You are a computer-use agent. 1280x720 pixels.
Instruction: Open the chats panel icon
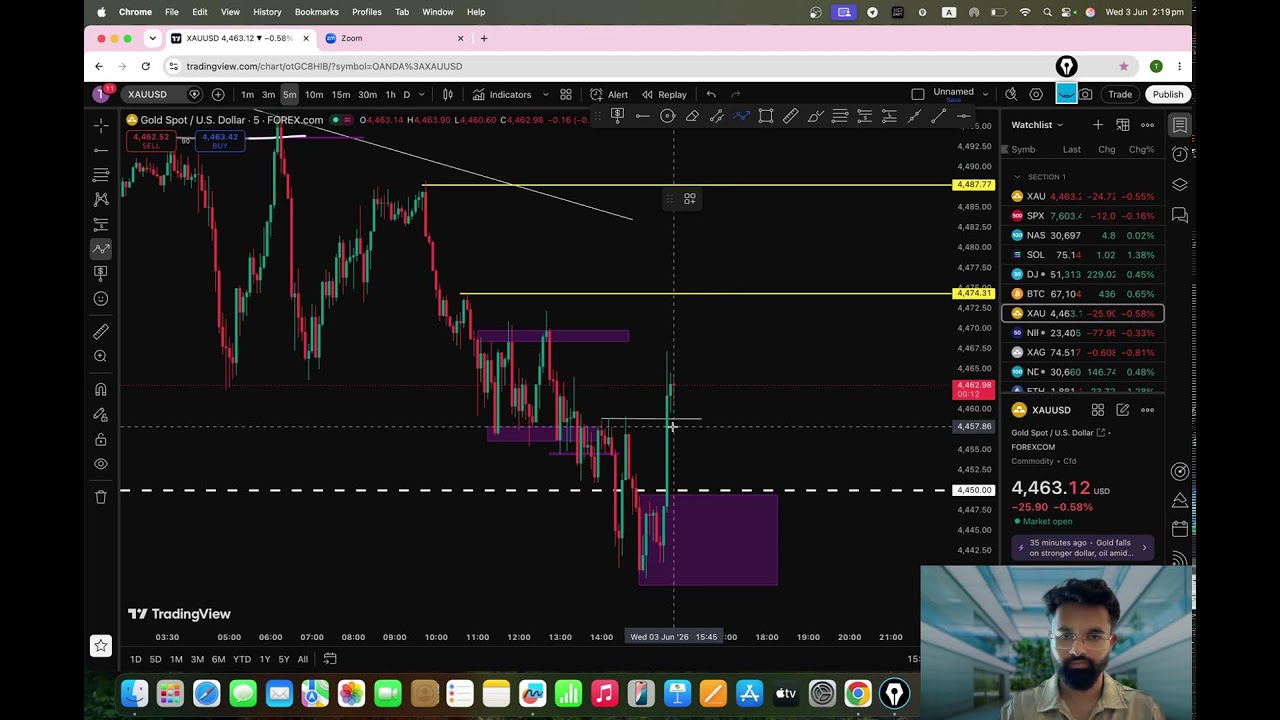[1180, 215]
